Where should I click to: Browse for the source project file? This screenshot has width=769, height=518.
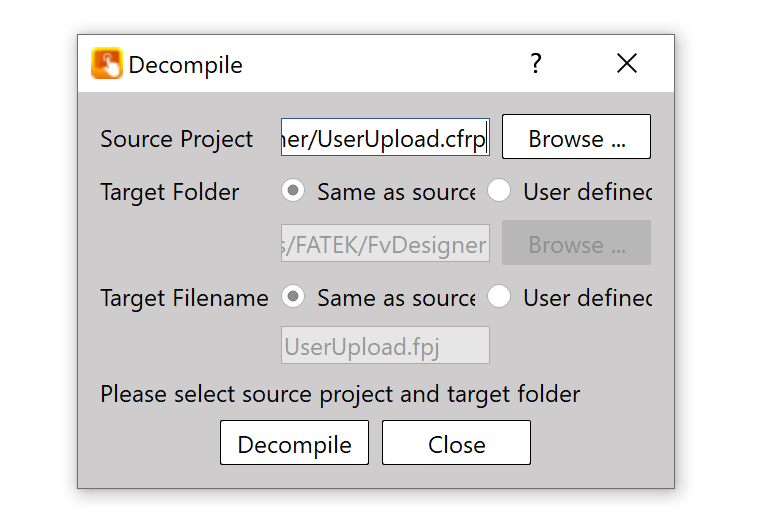[x=576, y=138]
